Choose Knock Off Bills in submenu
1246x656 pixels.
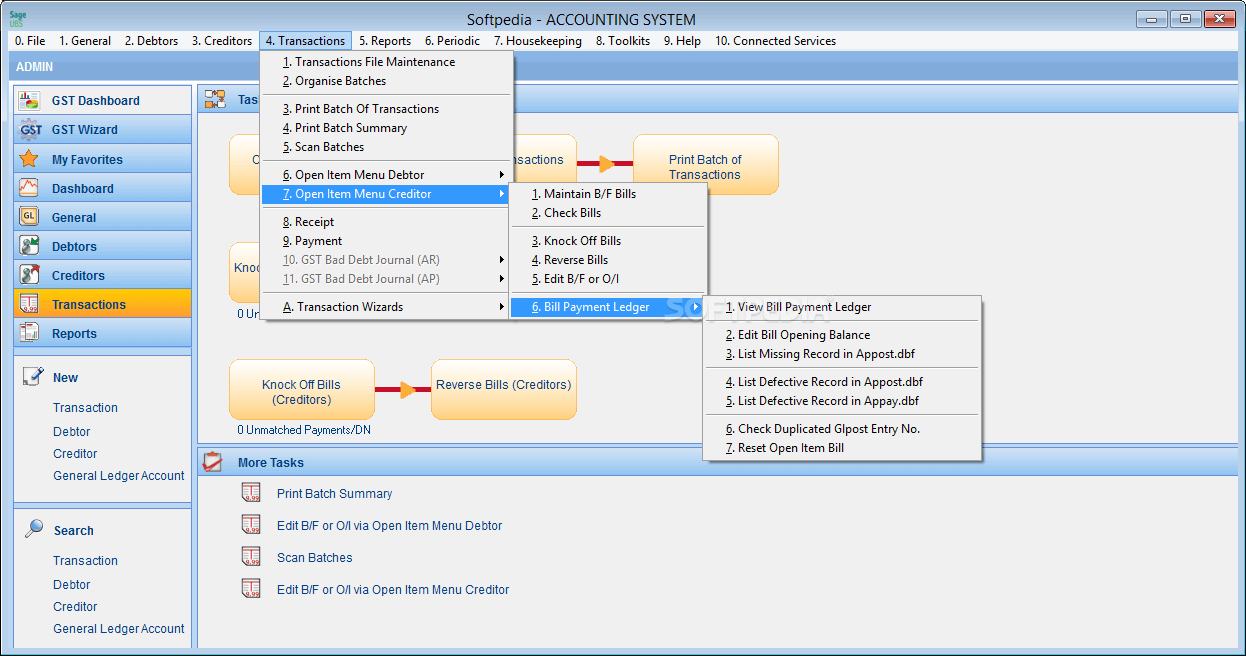pos(608,241)
